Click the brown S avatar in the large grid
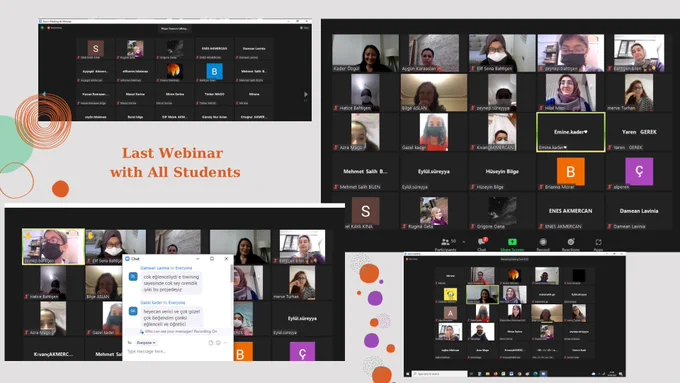 (x=366, y=211)
